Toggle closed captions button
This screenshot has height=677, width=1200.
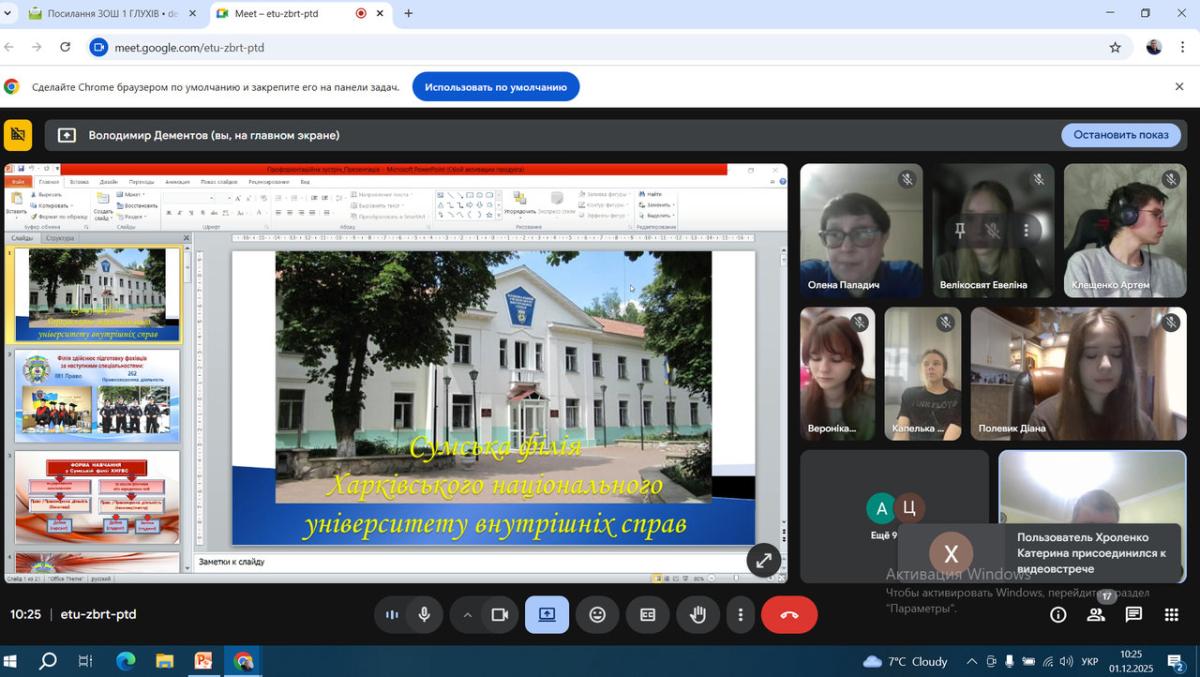[x=648, y=615]
